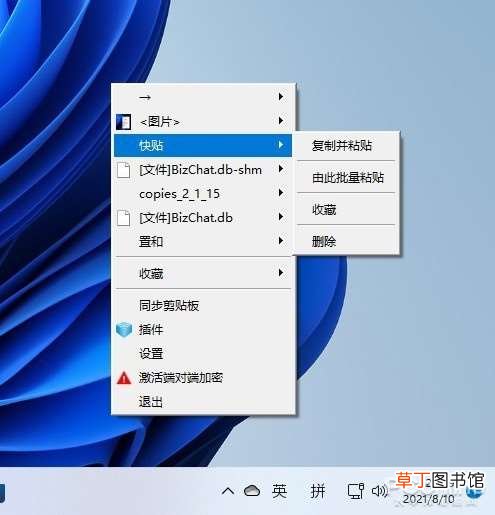495x515 pixels.
Task: Expand the arrow beside [文件]BizChat.db
Action: click(281, 217)
